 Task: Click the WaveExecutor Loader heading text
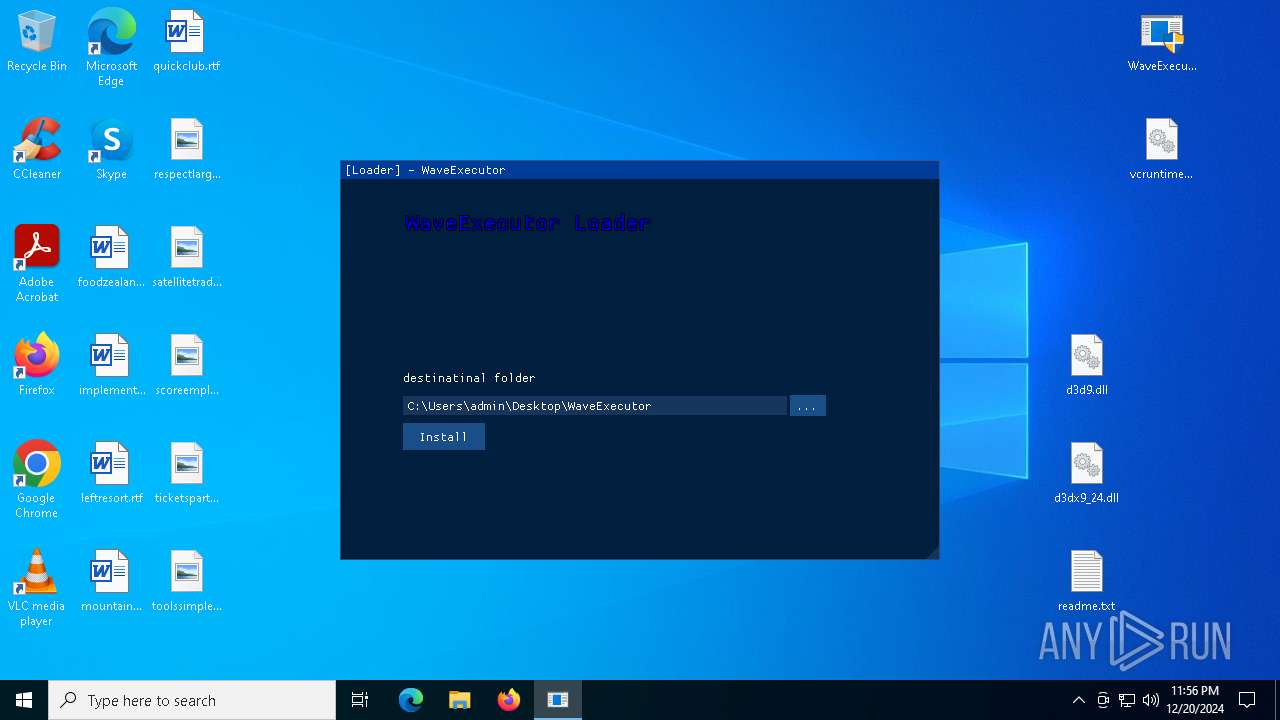coord(527,223)
